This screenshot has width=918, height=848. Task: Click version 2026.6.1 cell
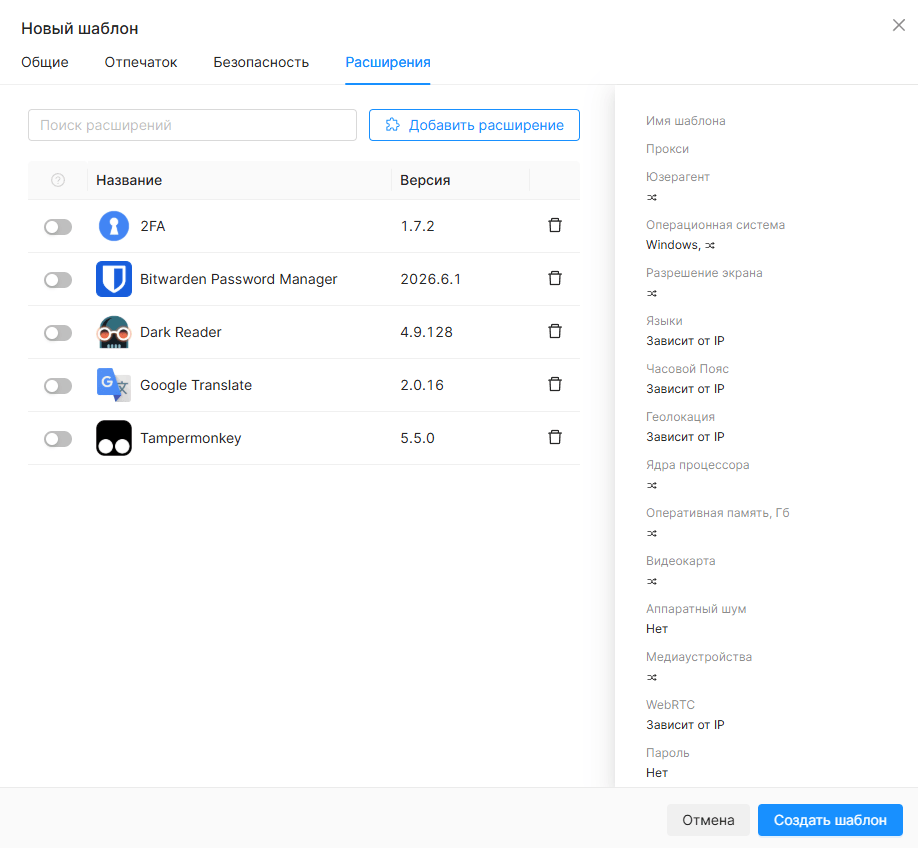[431, 279]
